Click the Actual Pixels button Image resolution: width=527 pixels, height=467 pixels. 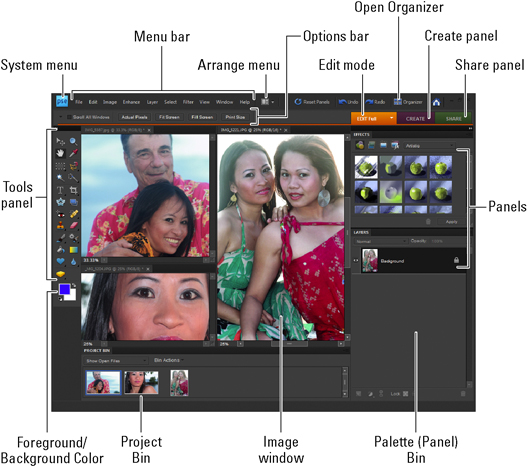tap(134, 117)
